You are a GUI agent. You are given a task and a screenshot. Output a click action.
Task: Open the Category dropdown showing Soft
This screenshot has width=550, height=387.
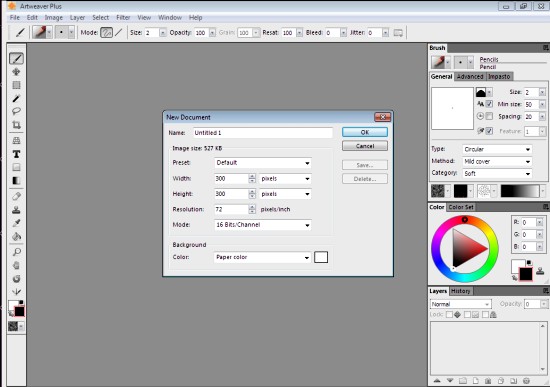497,173
